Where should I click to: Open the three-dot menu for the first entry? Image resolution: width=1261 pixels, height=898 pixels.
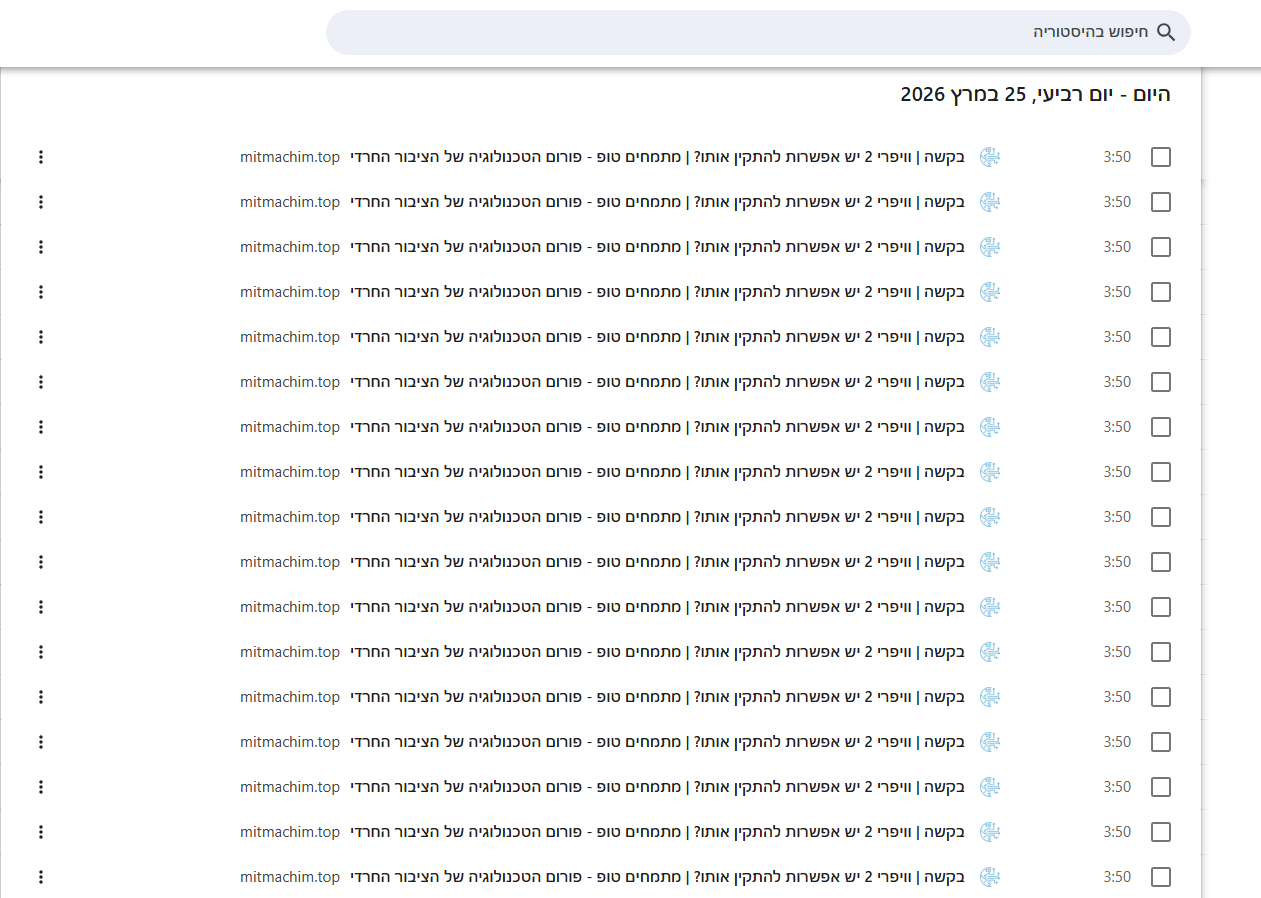pyautogui.click(x=41, y=157)
